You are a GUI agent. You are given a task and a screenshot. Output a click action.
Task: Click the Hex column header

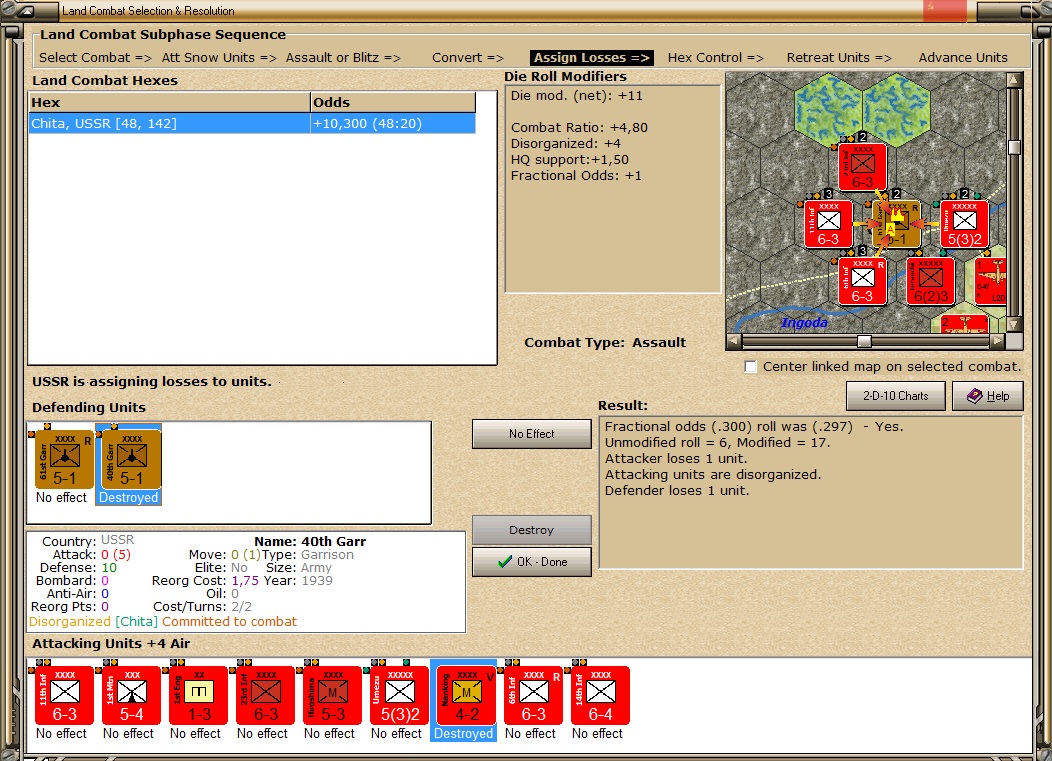pos(169,103)
